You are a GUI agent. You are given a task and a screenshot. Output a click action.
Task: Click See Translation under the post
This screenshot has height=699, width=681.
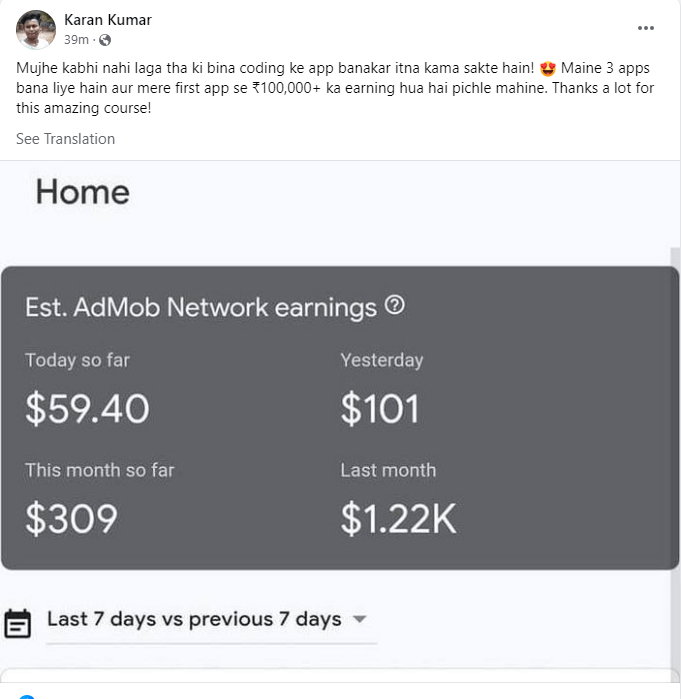[65, 139]
